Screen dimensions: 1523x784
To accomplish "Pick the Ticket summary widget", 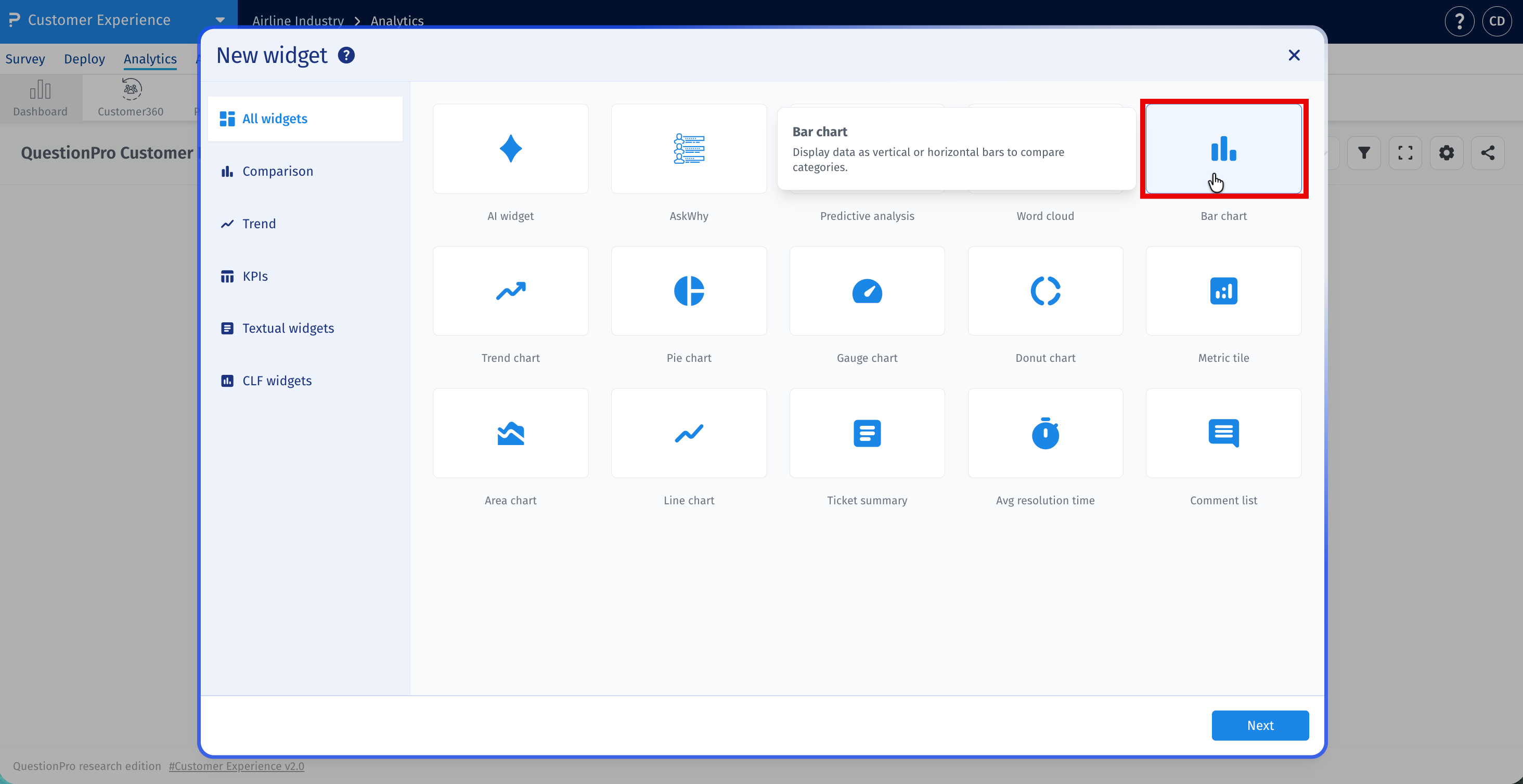I will pyautogui.click(x=867, y=433).
